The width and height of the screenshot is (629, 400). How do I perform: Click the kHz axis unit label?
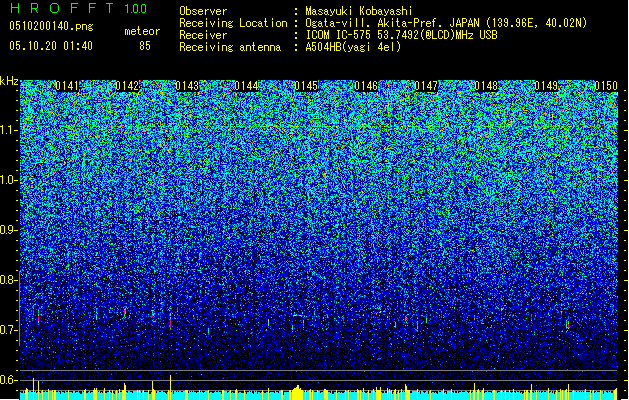point(9,81)
